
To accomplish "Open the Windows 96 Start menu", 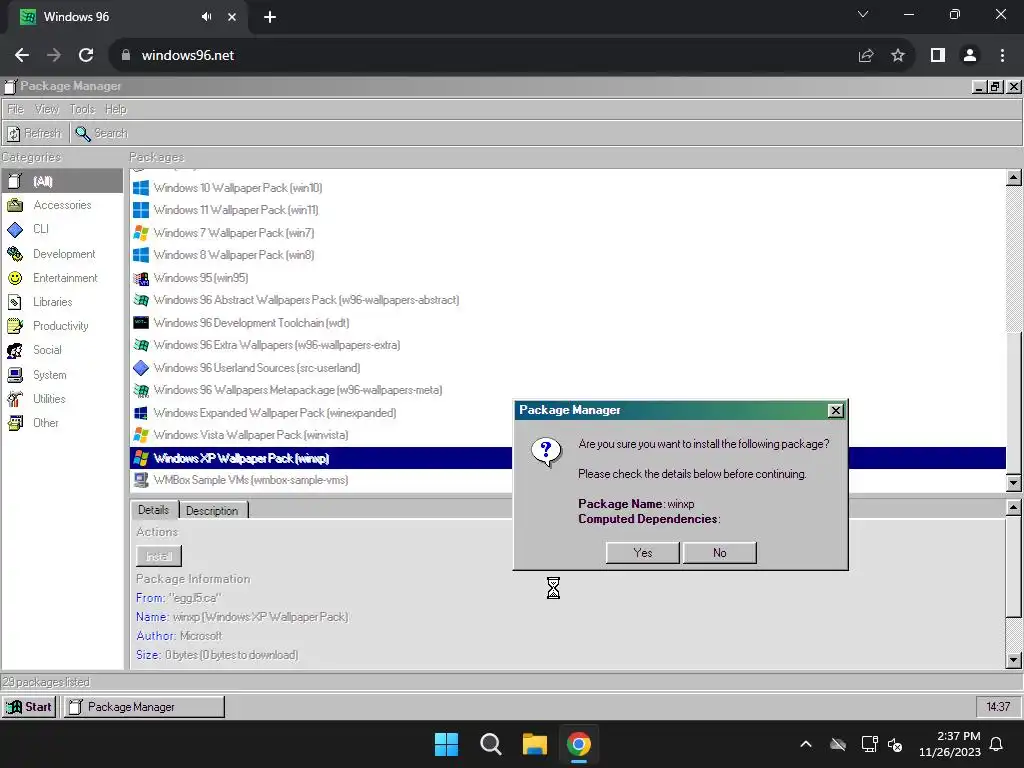I will (x=29, y=707).
